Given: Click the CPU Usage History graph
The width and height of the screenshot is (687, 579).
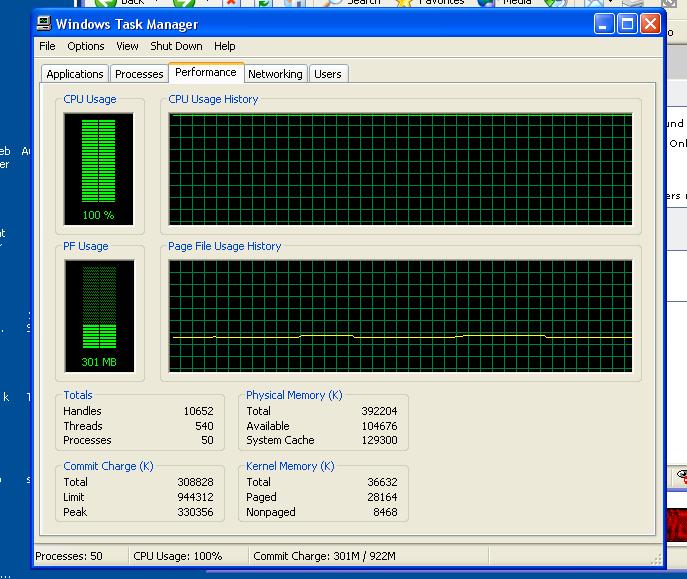Looking at the screenshot, I should (400, 168).
